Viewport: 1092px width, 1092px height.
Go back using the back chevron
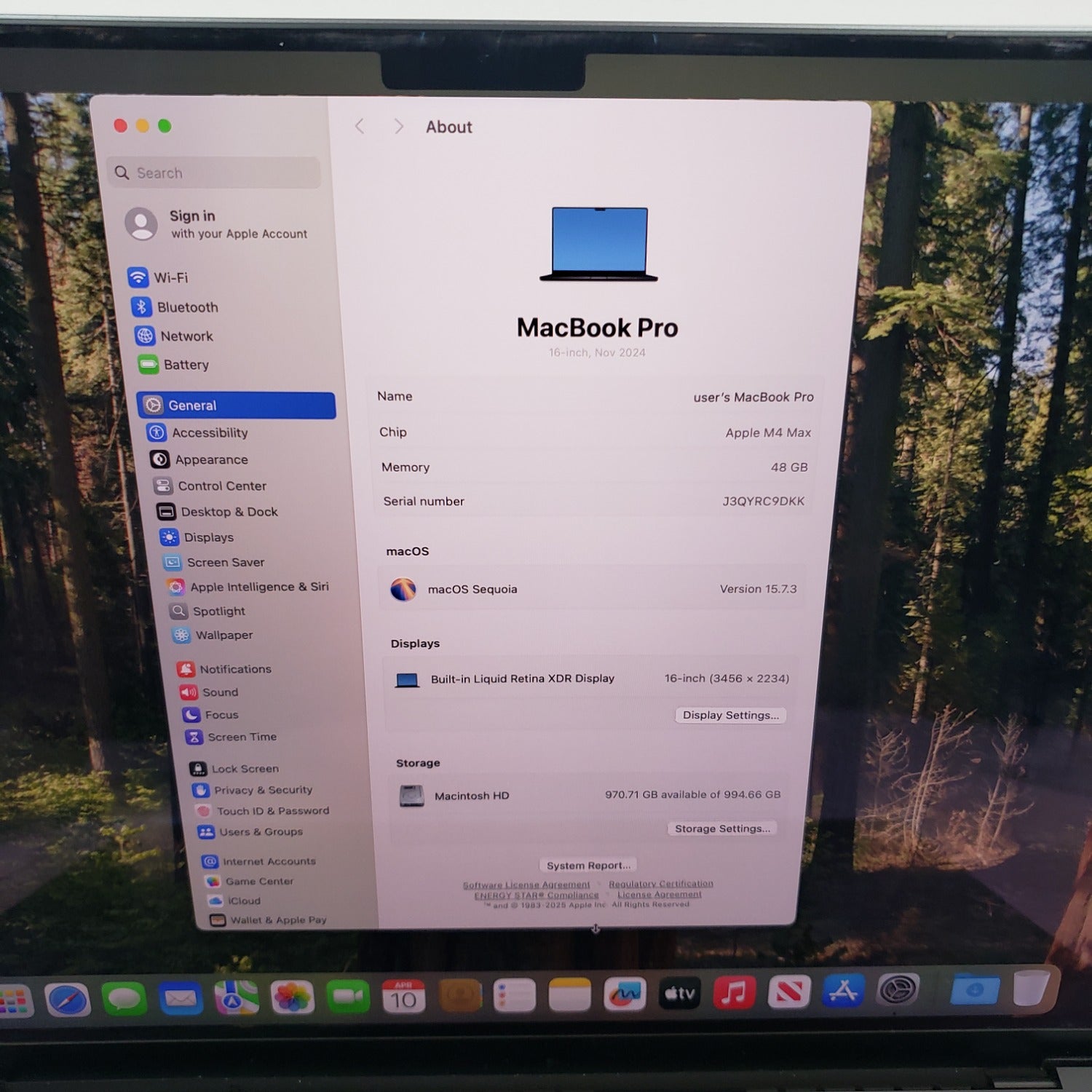click(360, 127)
